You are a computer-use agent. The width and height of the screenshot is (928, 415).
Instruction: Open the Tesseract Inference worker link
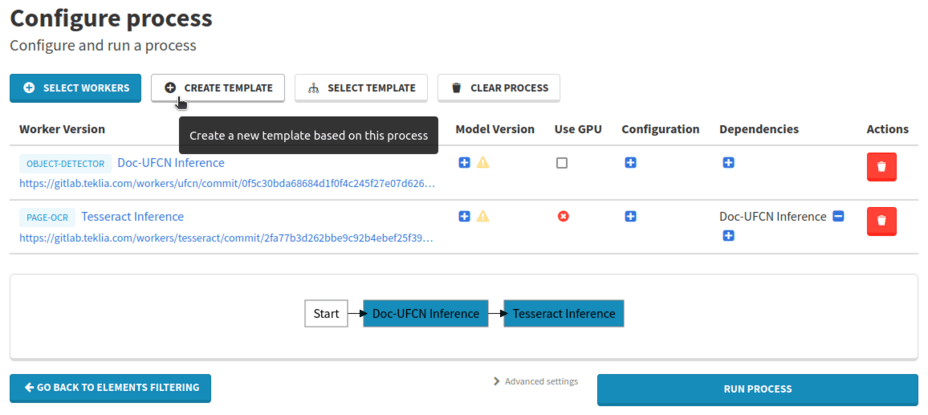[x=133, y=217]
